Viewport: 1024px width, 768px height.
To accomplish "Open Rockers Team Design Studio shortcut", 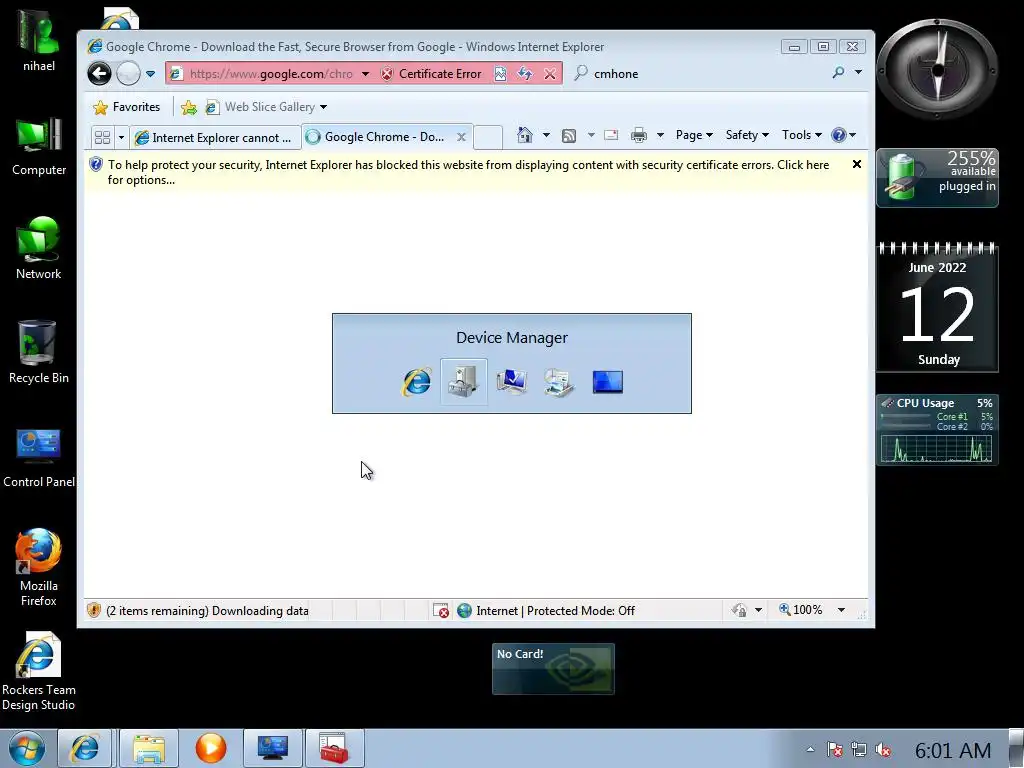I will (39, 671).
